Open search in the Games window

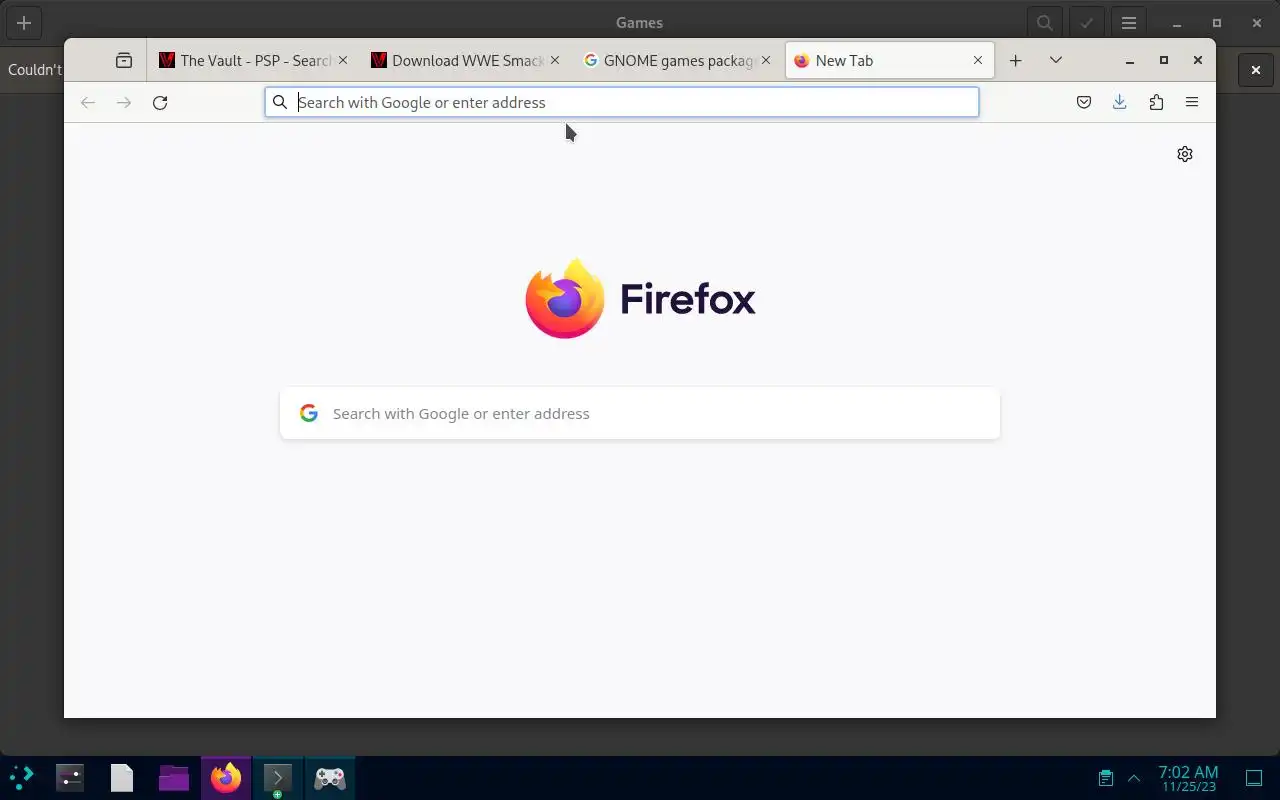coord(1044,23)
